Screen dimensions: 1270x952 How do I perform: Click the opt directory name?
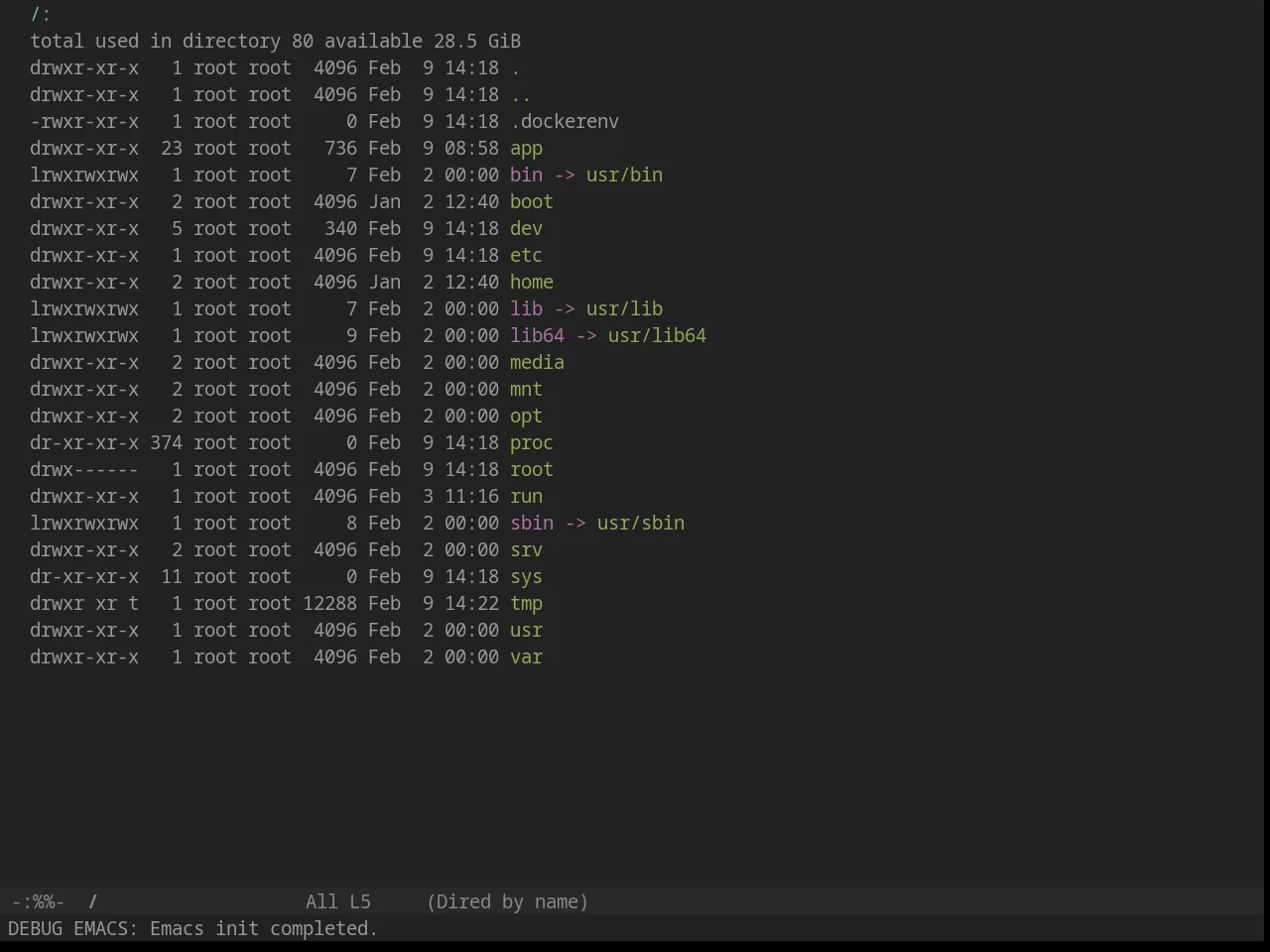point(526,416)
